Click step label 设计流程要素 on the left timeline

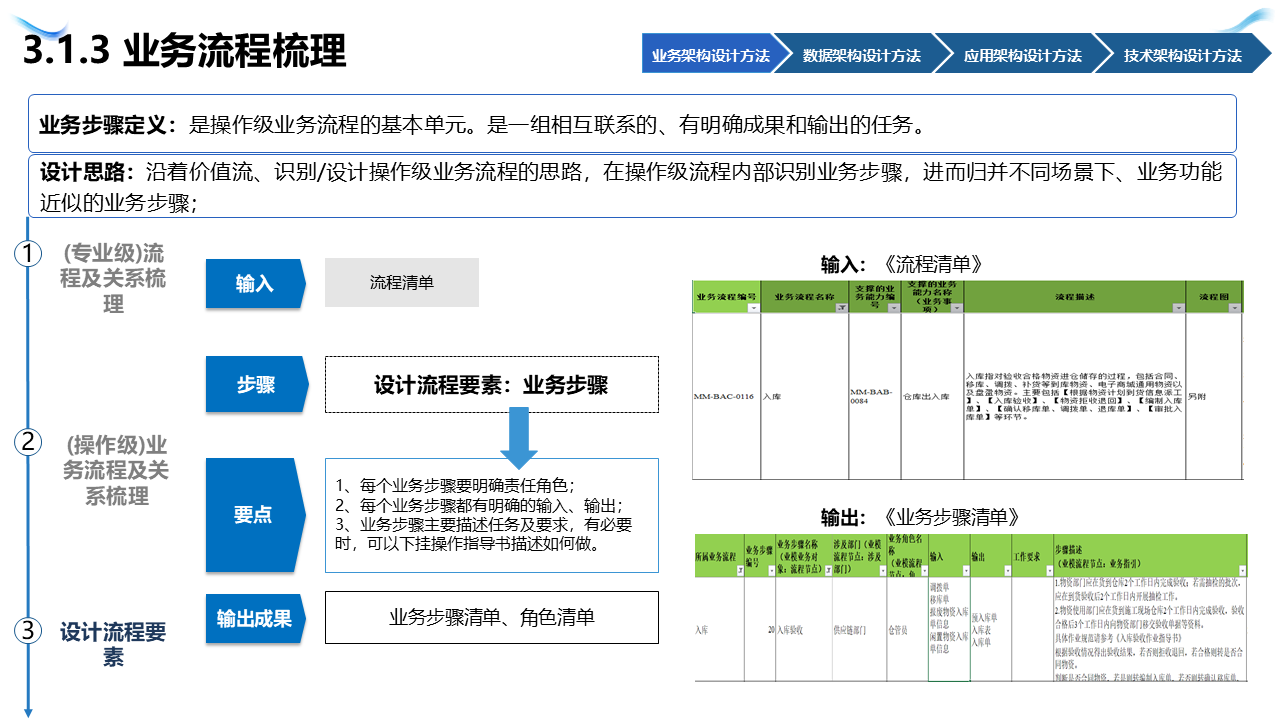pos(112,644)
